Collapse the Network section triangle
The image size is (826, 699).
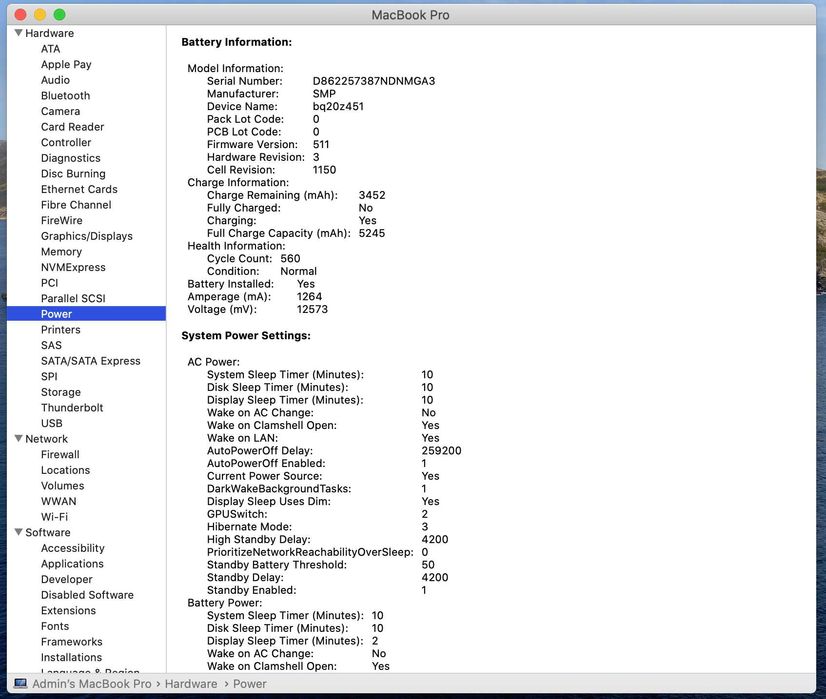click(x=18, y=438)
